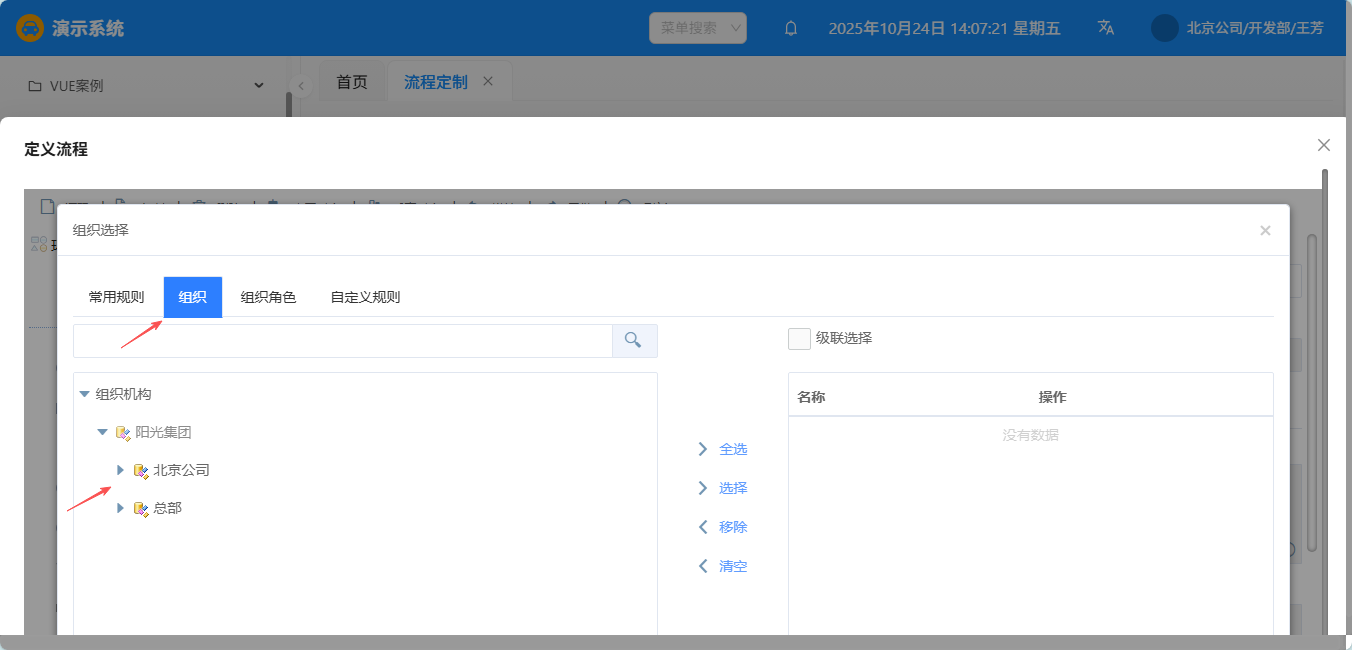Click the 全选 button
The image size is (1352, 650).
tap(723, 449)
